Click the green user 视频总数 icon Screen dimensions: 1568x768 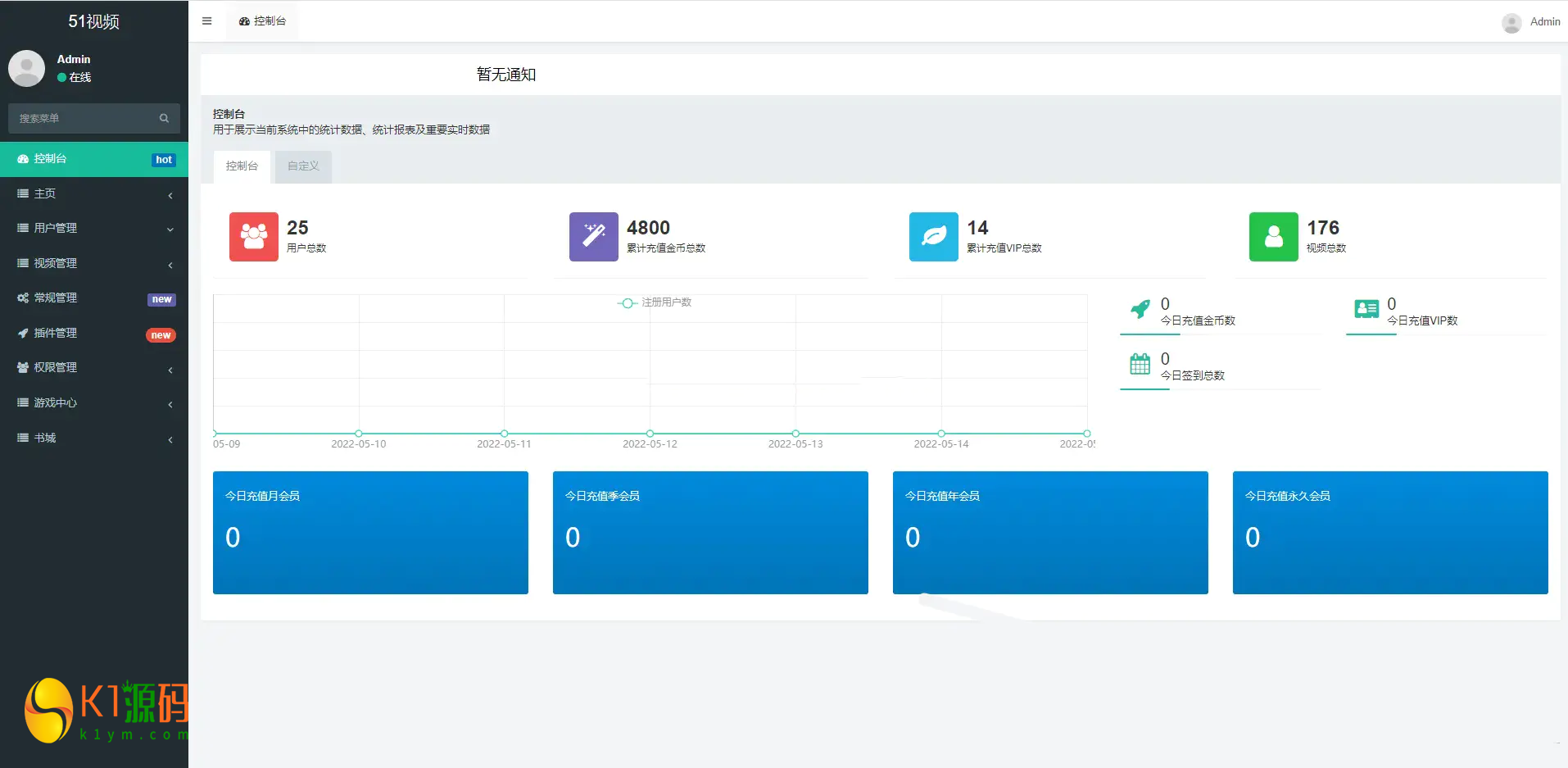(x=1274, y=237)
